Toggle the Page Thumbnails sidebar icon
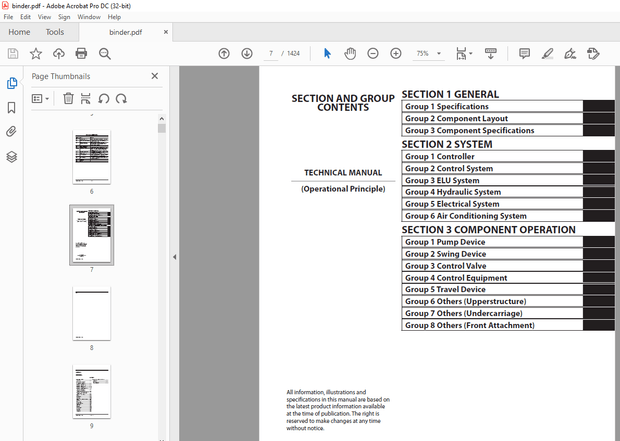This screenshot has height=441, width=620. [12, 83]
